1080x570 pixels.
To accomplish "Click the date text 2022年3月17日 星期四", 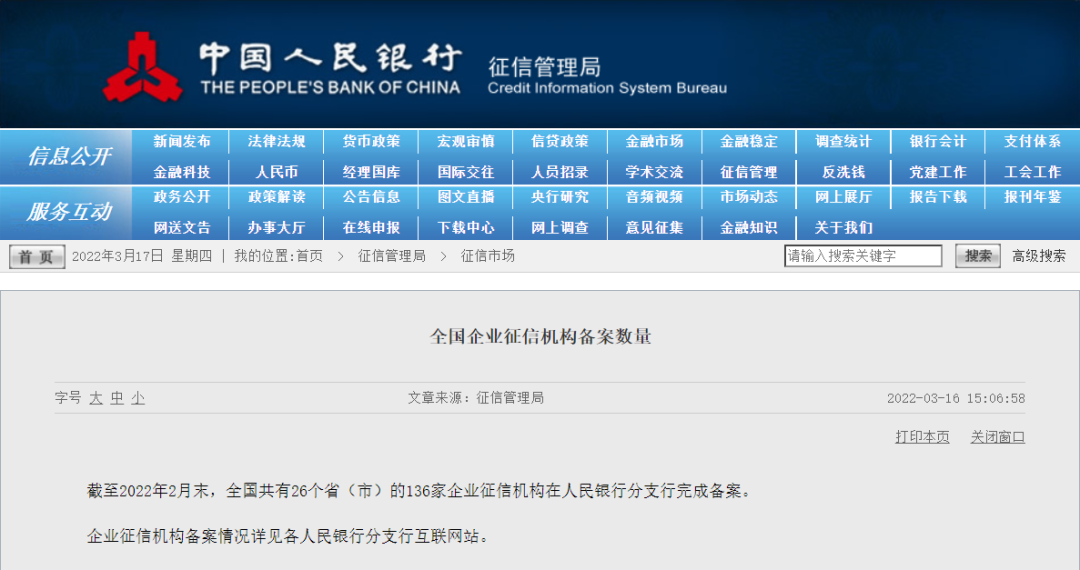I will [142, 256].
